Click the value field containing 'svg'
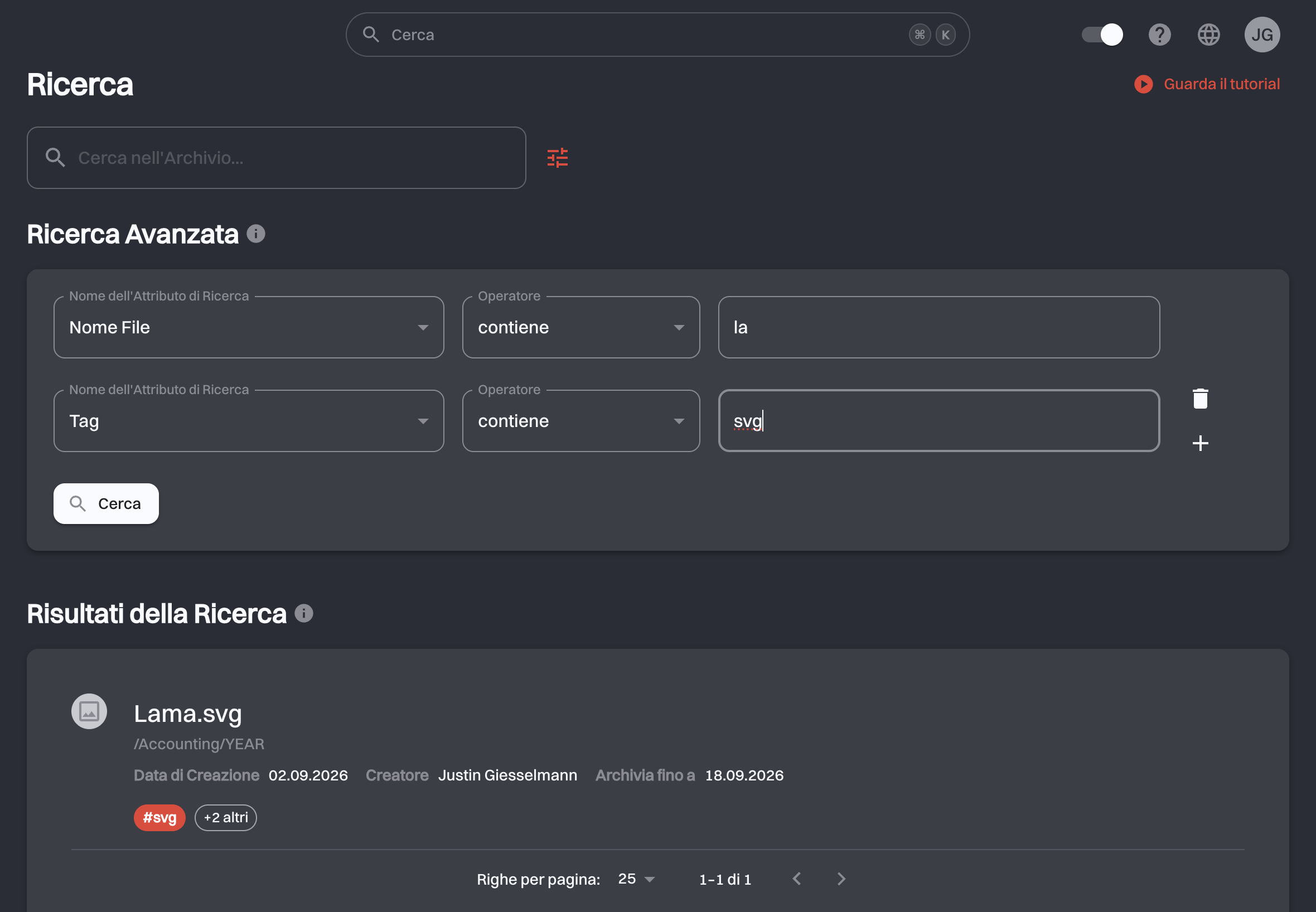 pos(938,421)
